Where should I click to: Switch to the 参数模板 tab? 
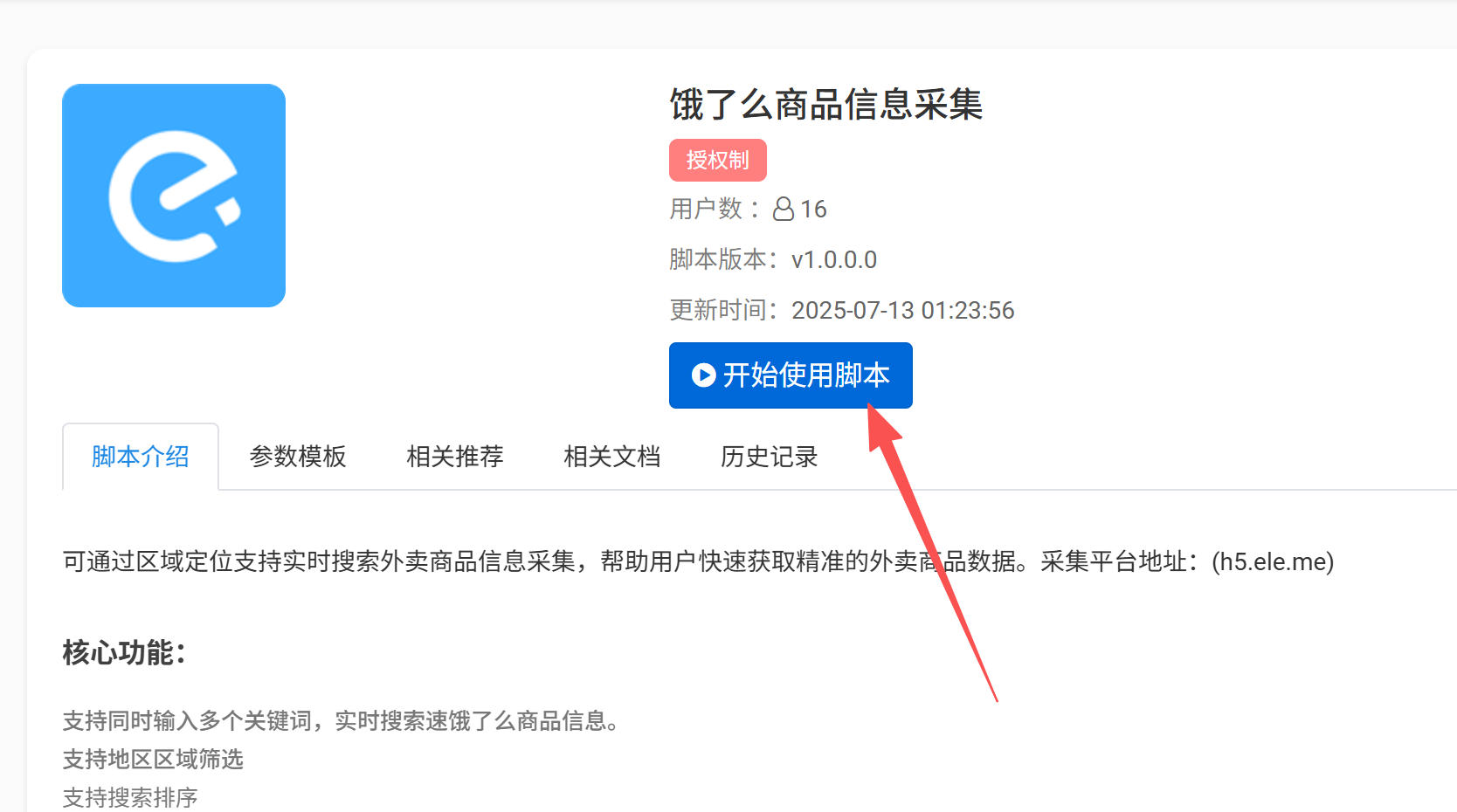298,457
